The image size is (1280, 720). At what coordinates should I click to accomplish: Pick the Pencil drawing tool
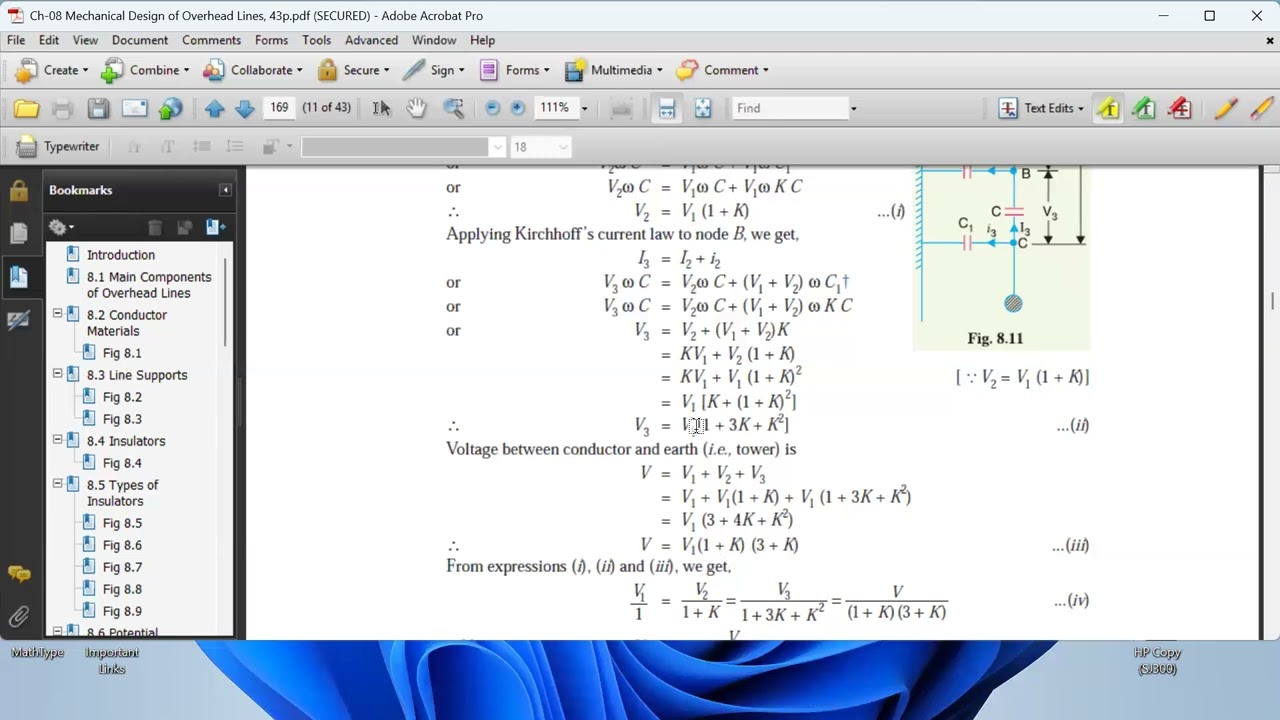coord(1226,108)
